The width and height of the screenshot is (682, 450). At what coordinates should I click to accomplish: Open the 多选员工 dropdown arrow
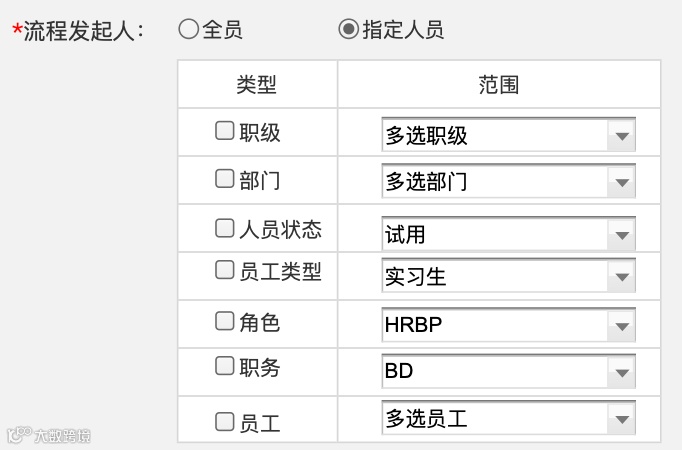click(621, 419)
